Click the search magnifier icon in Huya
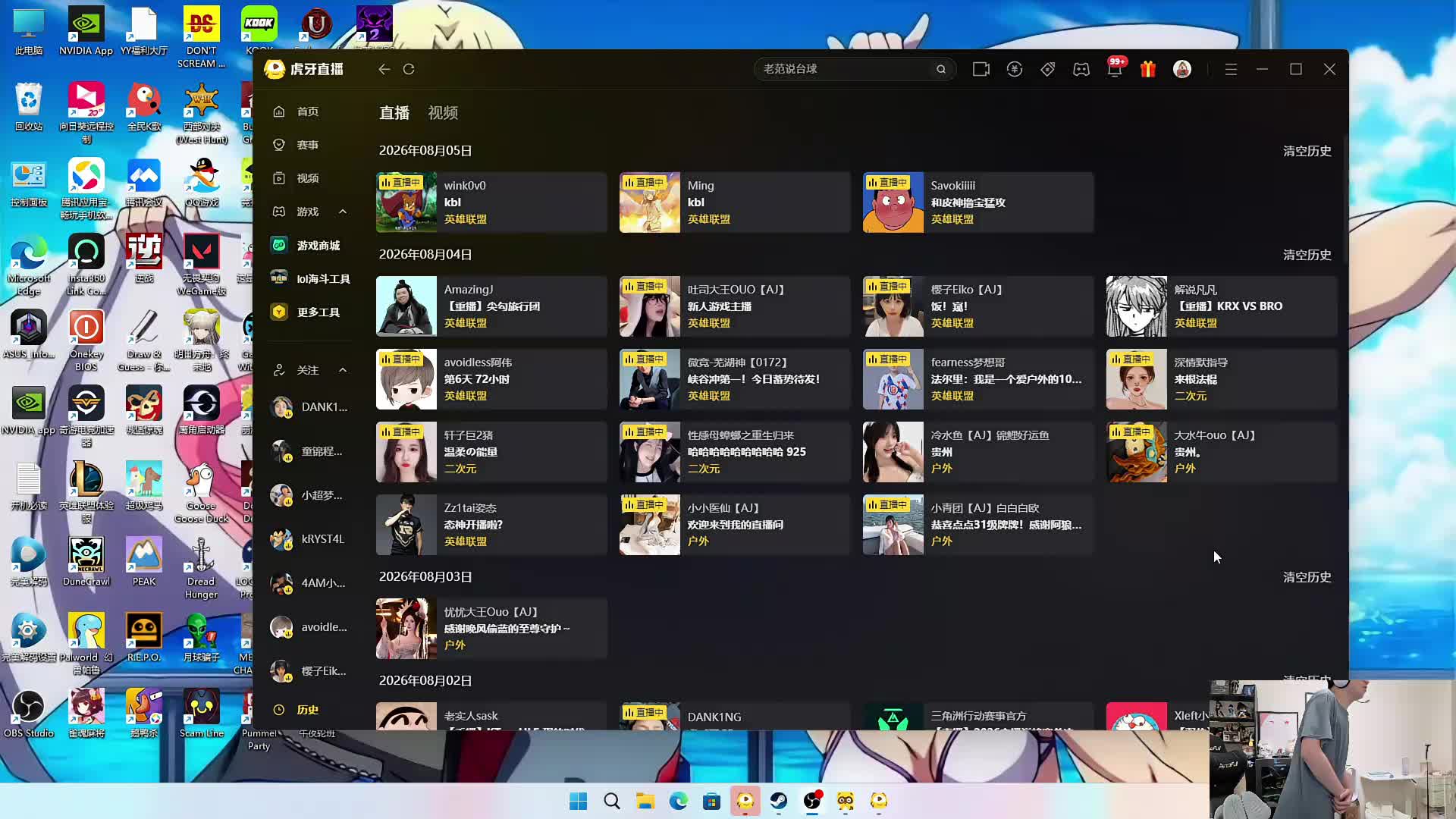 pos(941,69)
